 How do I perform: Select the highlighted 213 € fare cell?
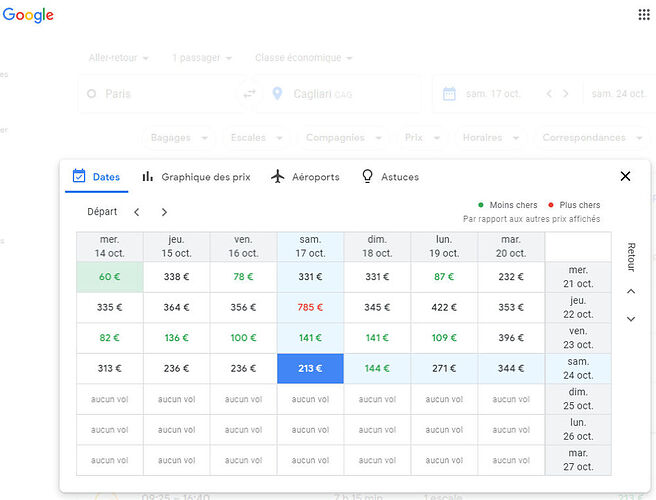tap(310, 369)
